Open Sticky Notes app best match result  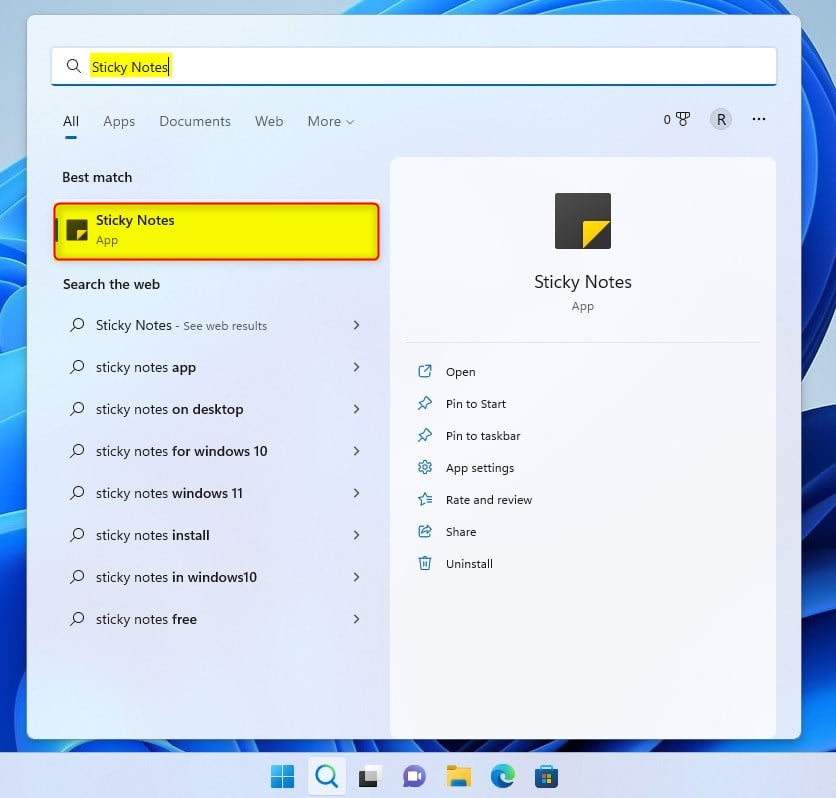[x=216, y=231]
